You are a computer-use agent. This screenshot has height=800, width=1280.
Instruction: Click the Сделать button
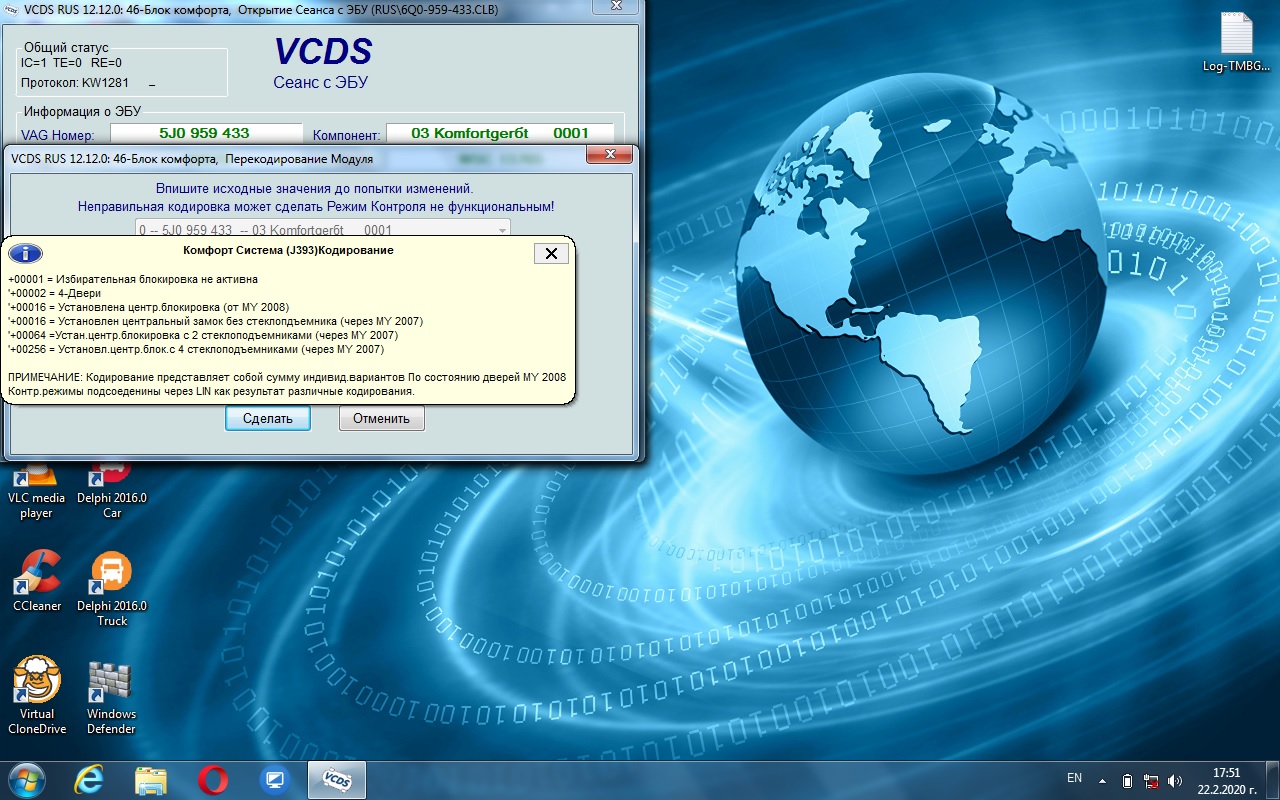pos(267,418)
